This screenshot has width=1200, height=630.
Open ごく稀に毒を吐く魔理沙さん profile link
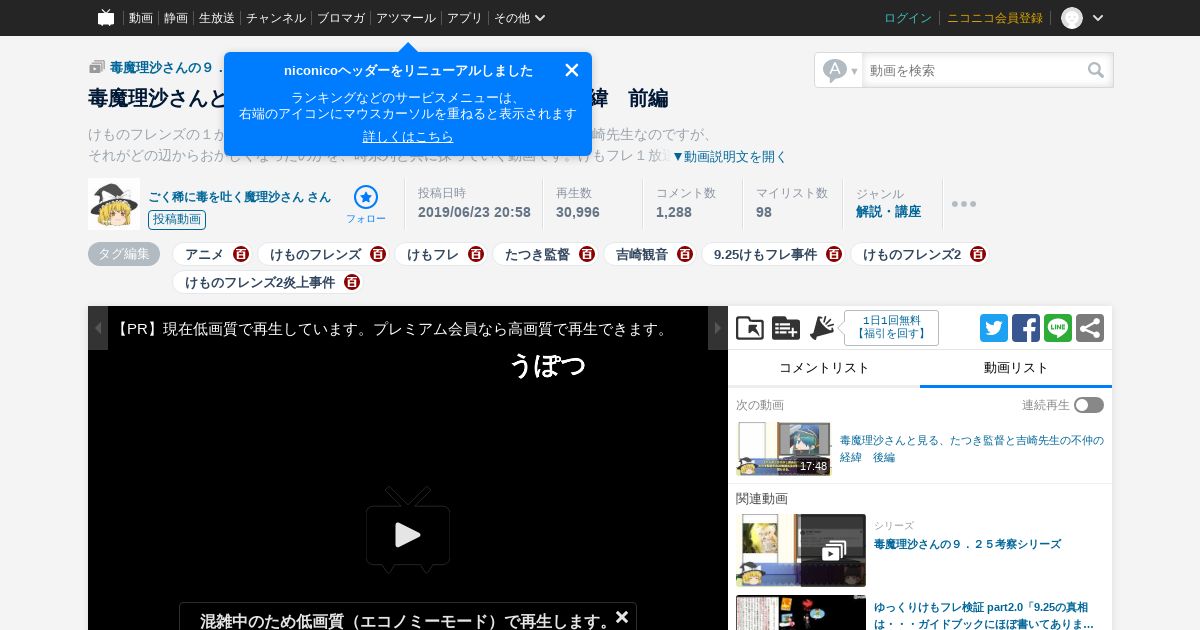click(x=239, y=197)
